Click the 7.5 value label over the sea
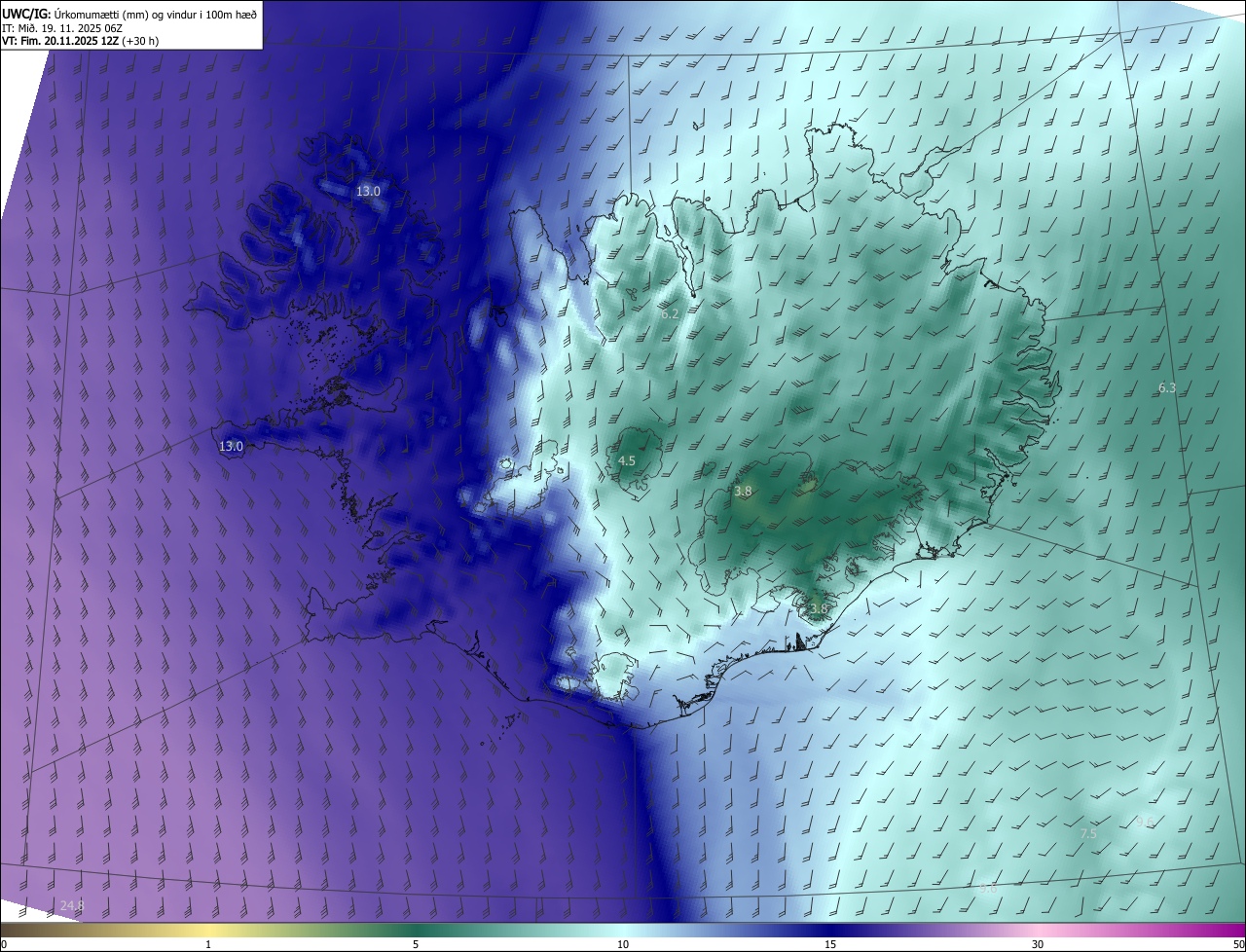The height and width of the screenshot is (952, 1246). (1088, 834)
